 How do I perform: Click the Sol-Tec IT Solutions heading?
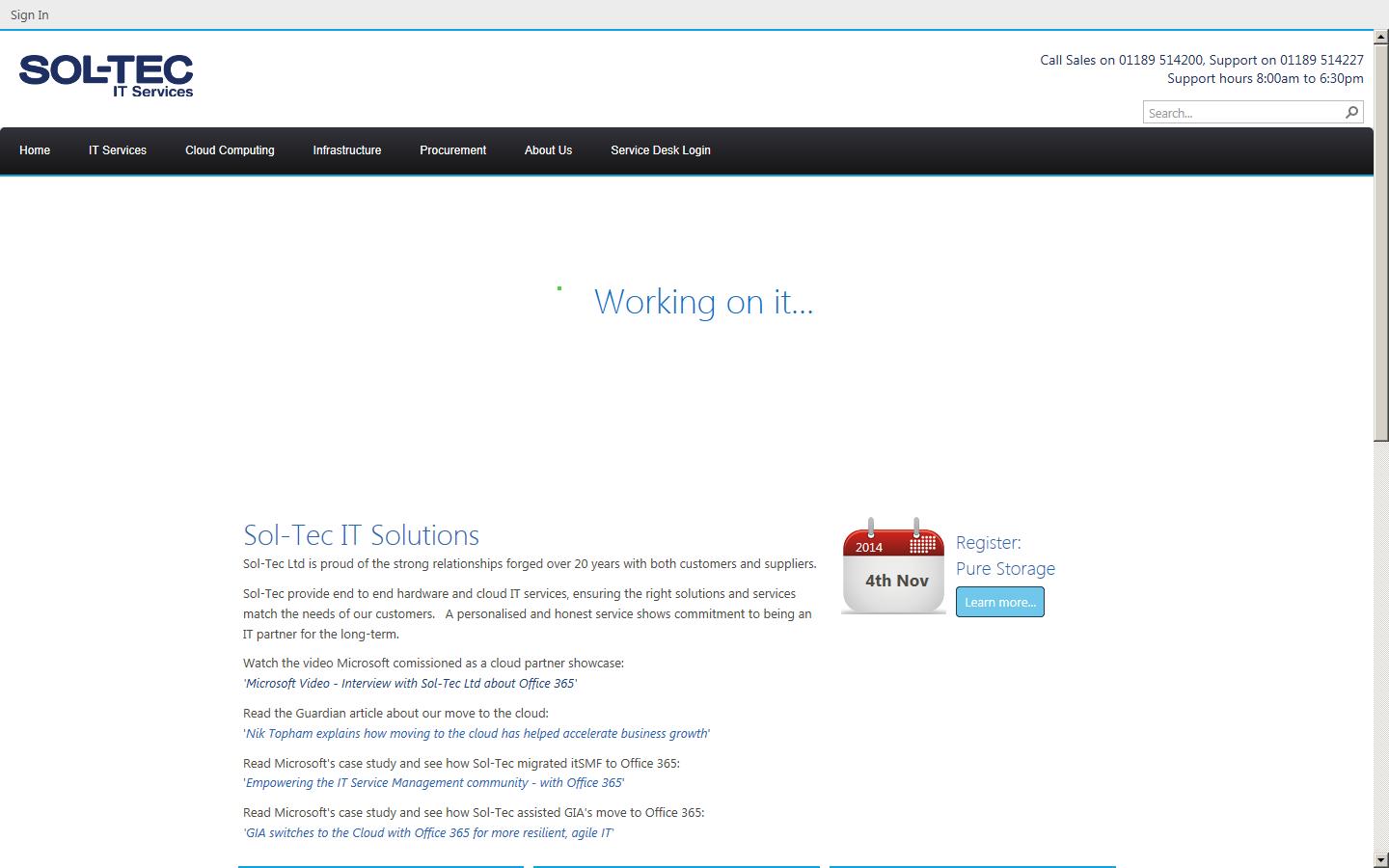click(x=361, y=535)
